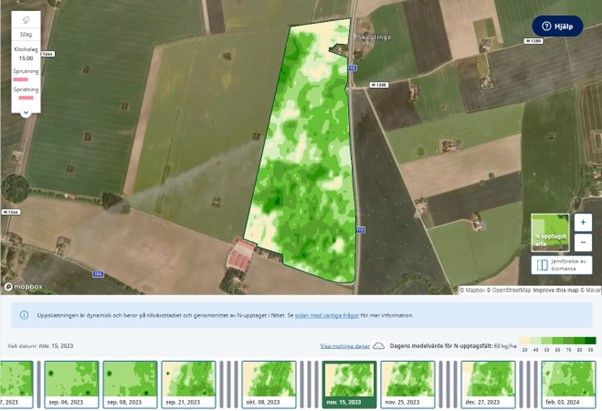Select the sep. 21, 2023 image
602x411 pixels.
(188, 382)
